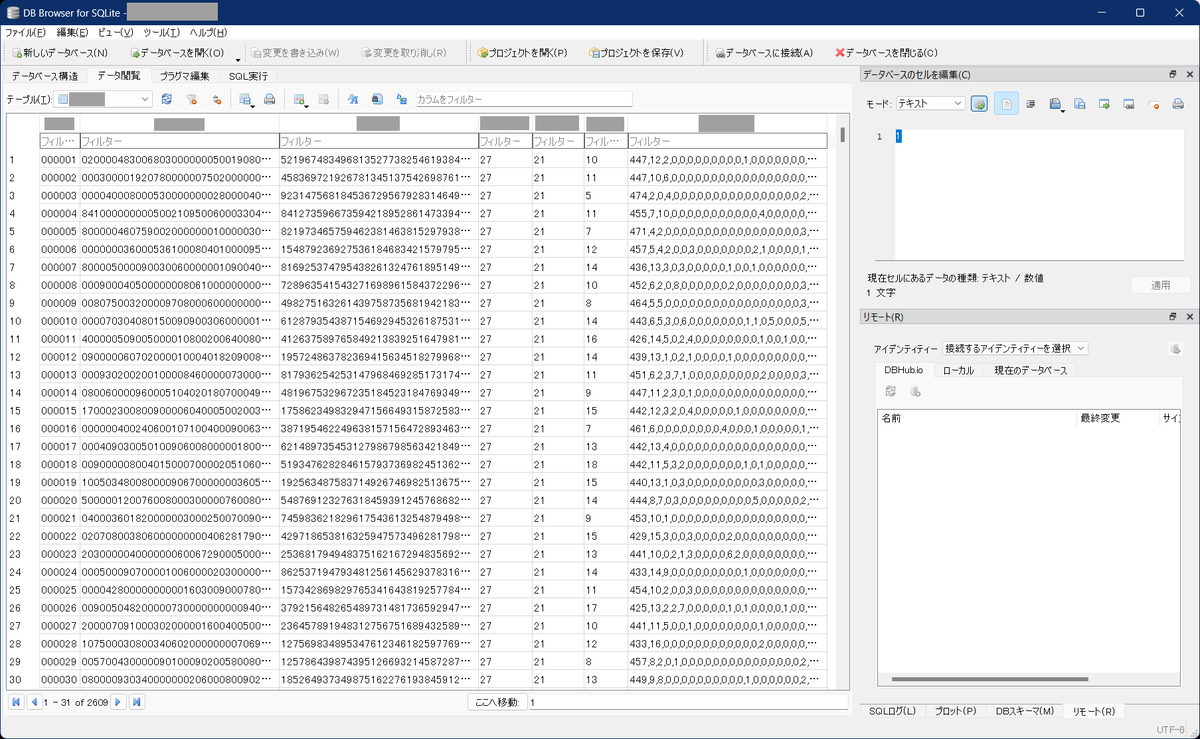Click the cell editor text area
The height and width of the screenshot is (739, 1200).
tap(1040, 193)
